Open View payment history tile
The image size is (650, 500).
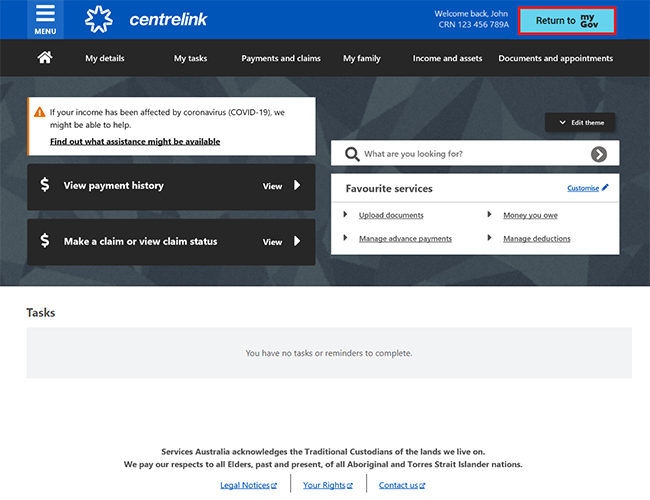[171, 187]
